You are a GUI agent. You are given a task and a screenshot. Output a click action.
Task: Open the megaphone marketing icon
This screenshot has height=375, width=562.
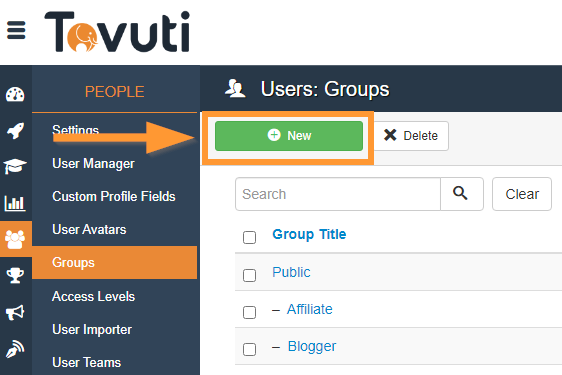15,312
